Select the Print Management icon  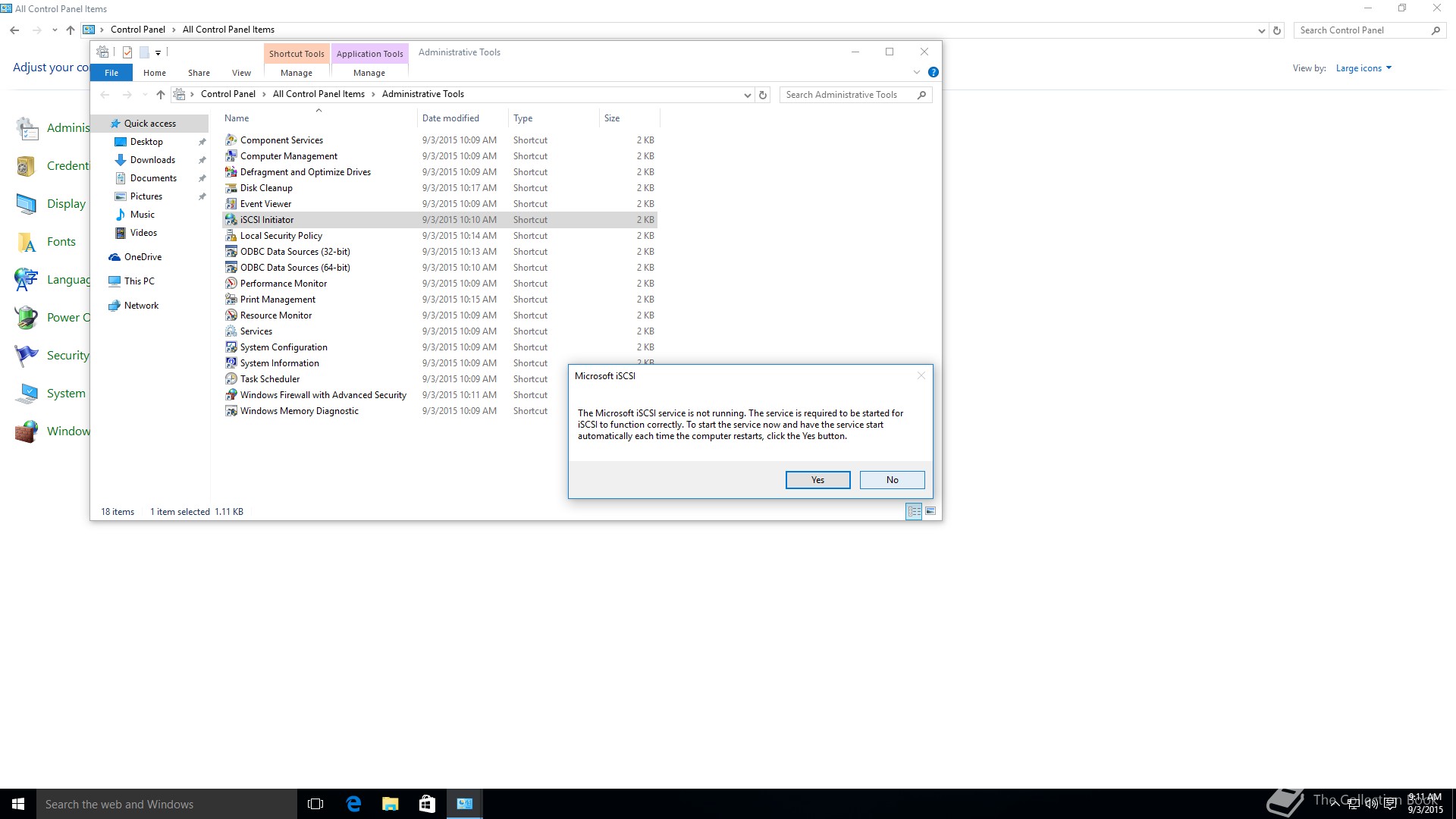click(x=231, y=300)
